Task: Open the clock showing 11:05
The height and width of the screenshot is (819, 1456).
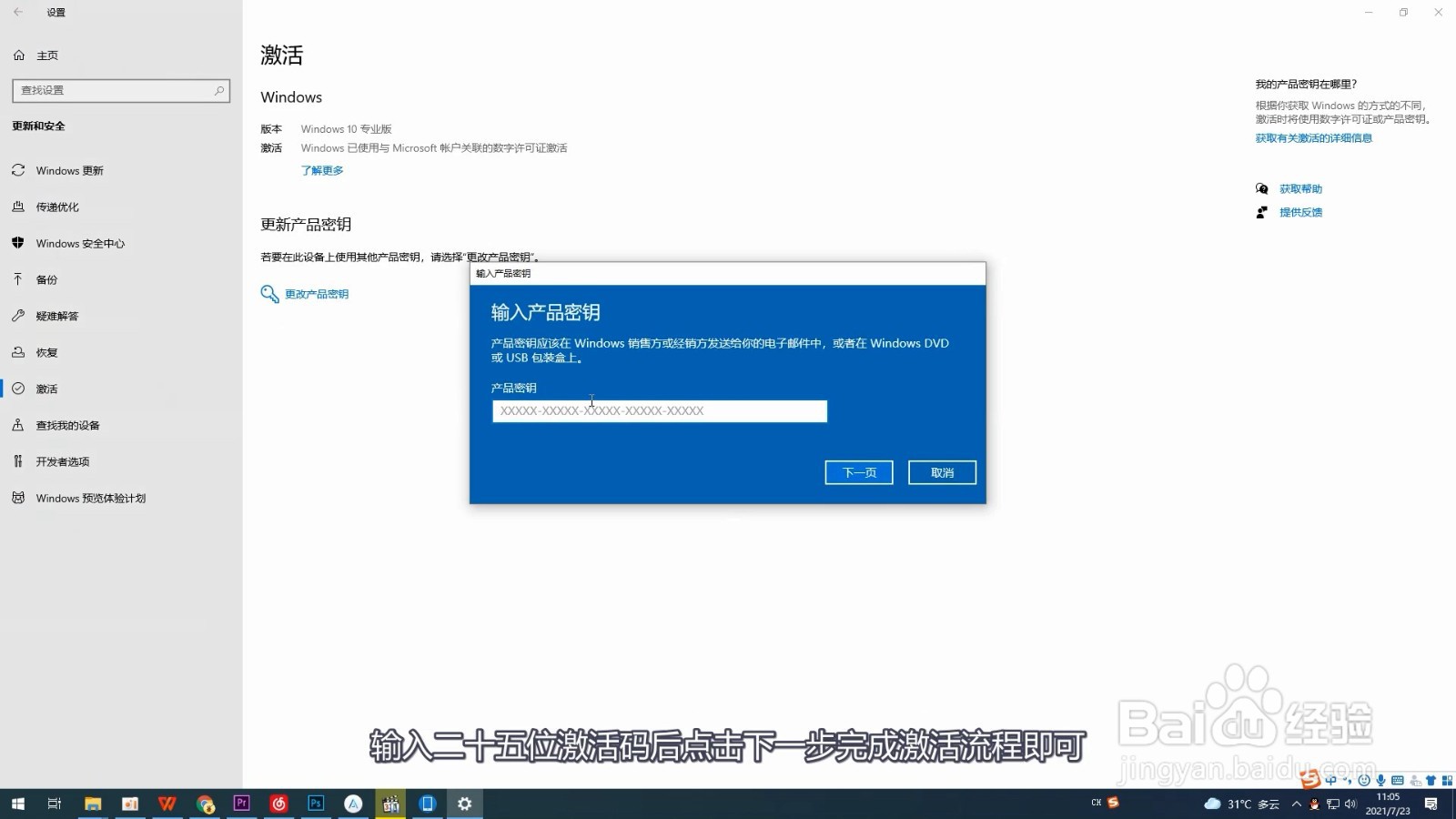Action: pos(1388,804)
